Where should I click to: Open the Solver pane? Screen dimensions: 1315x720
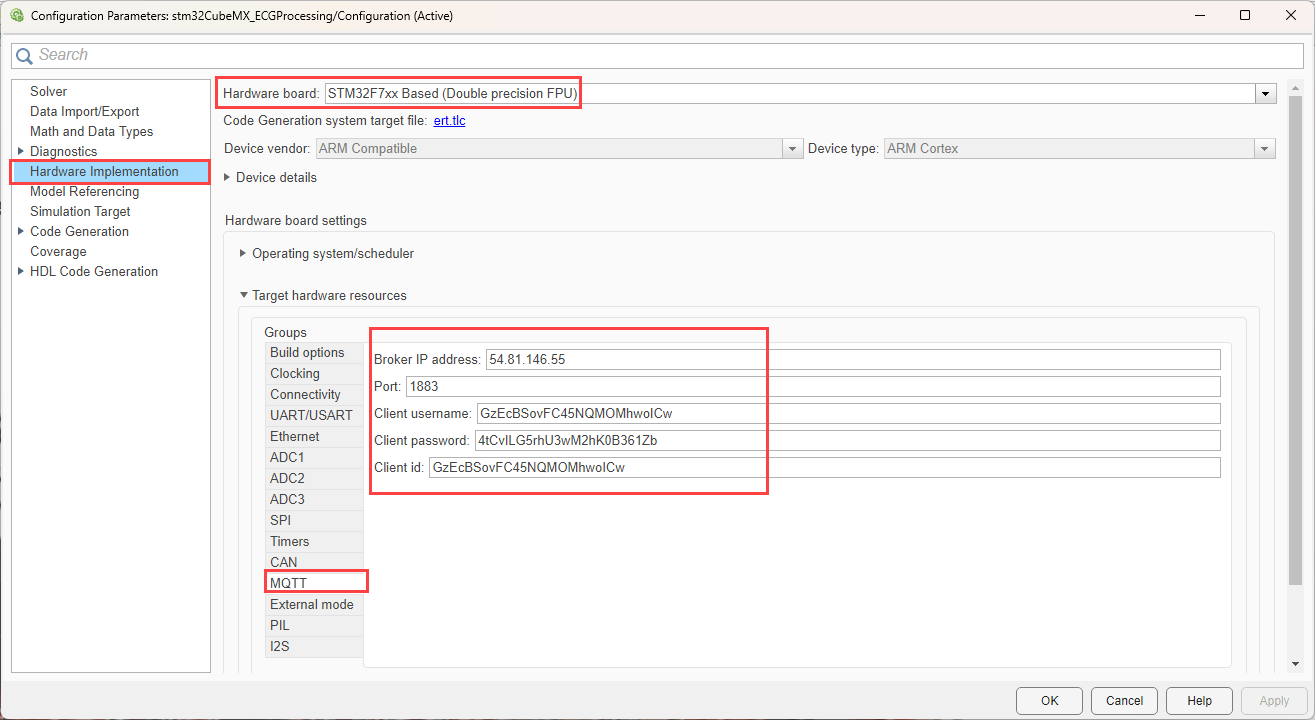pos(48,91)
